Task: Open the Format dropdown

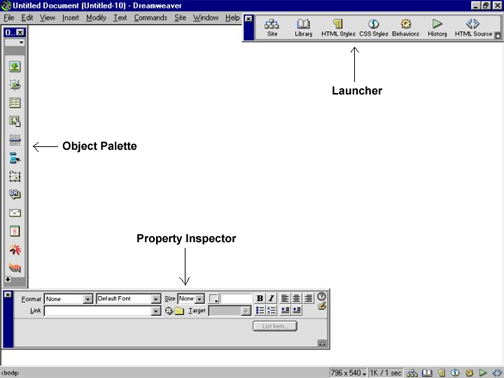Action: (x=68, y=299)
